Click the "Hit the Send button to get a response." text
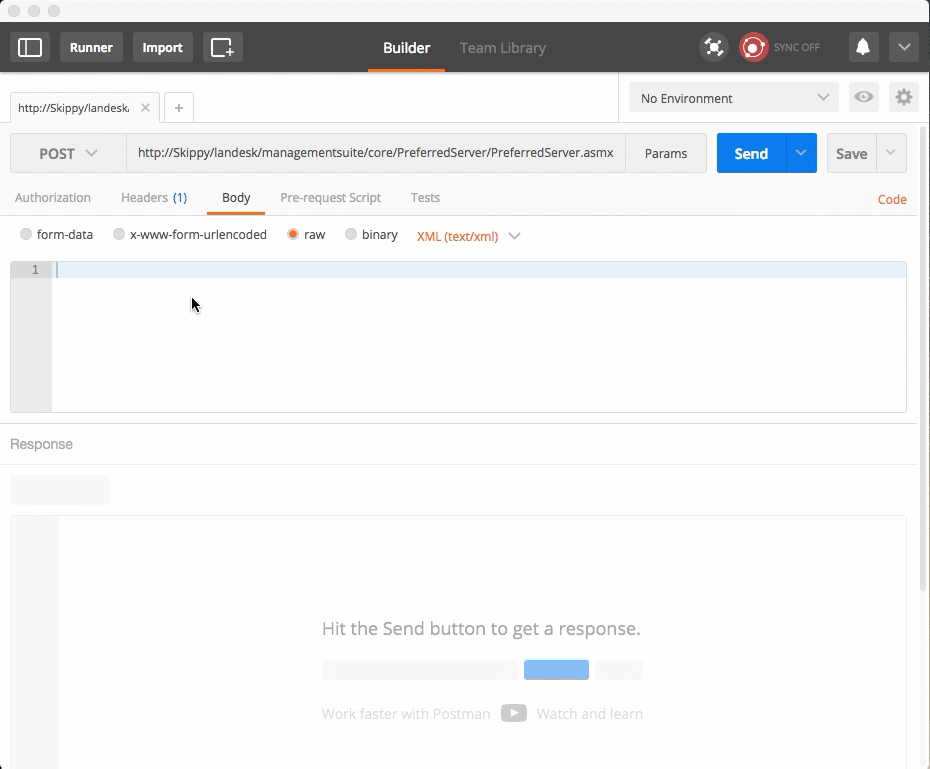The height and width of the screenshot is (769, 930). click(481, 628)
